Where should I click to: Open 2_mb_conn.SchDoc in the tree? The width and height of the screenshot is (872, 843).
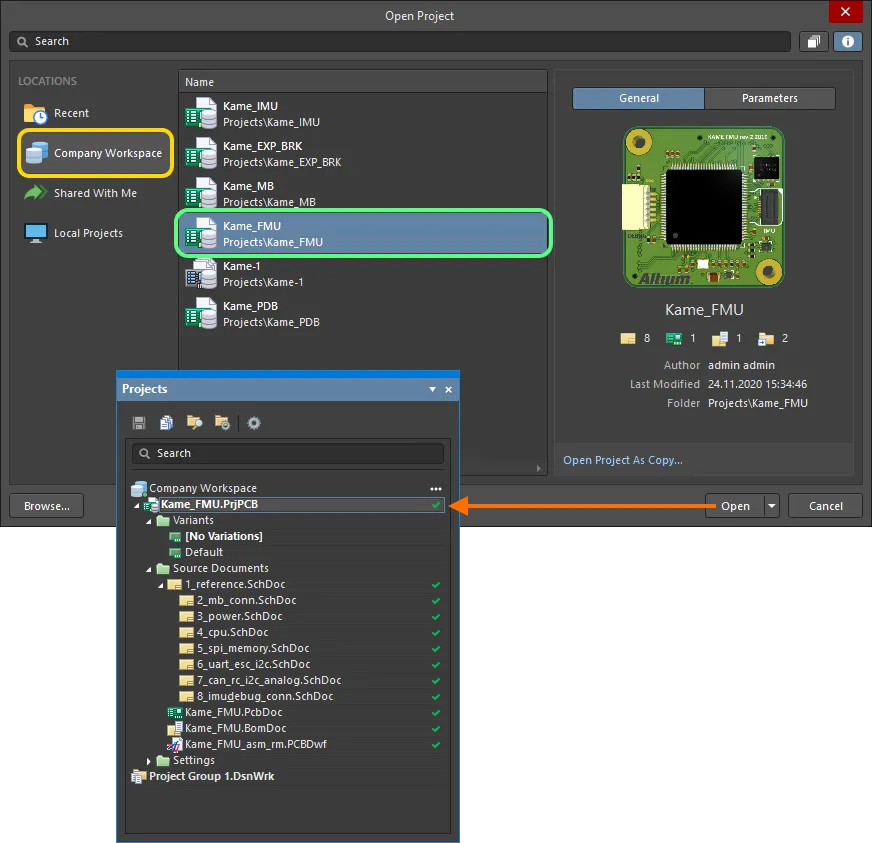[x=246, y=601]
